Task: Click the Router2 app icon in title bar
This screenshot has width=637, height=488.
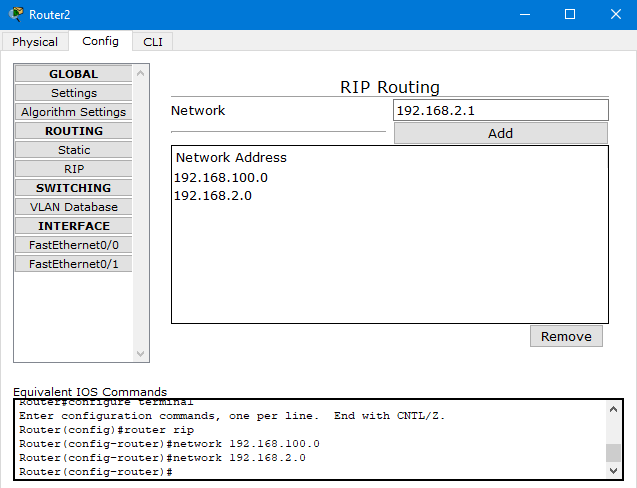Action: tap(16, 14)
